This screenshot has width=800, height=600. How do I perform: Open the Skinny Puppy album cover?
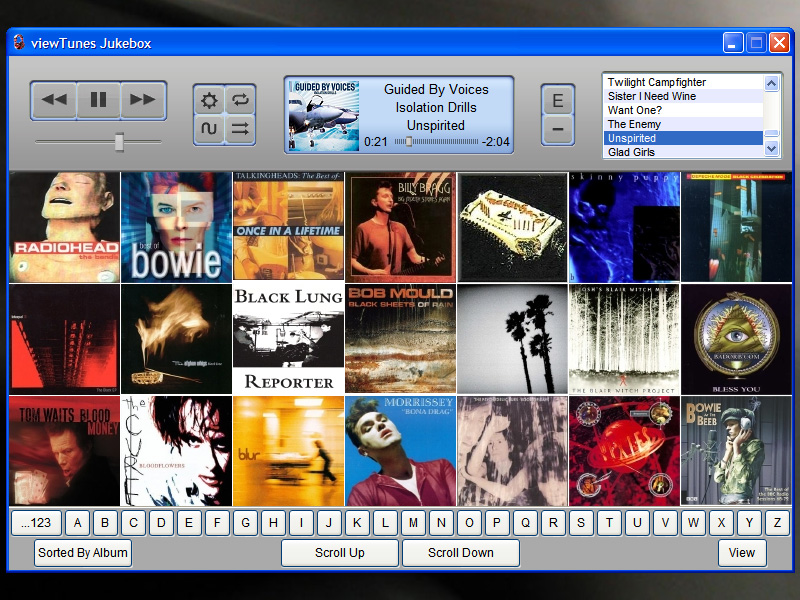(x=624, y=227)
